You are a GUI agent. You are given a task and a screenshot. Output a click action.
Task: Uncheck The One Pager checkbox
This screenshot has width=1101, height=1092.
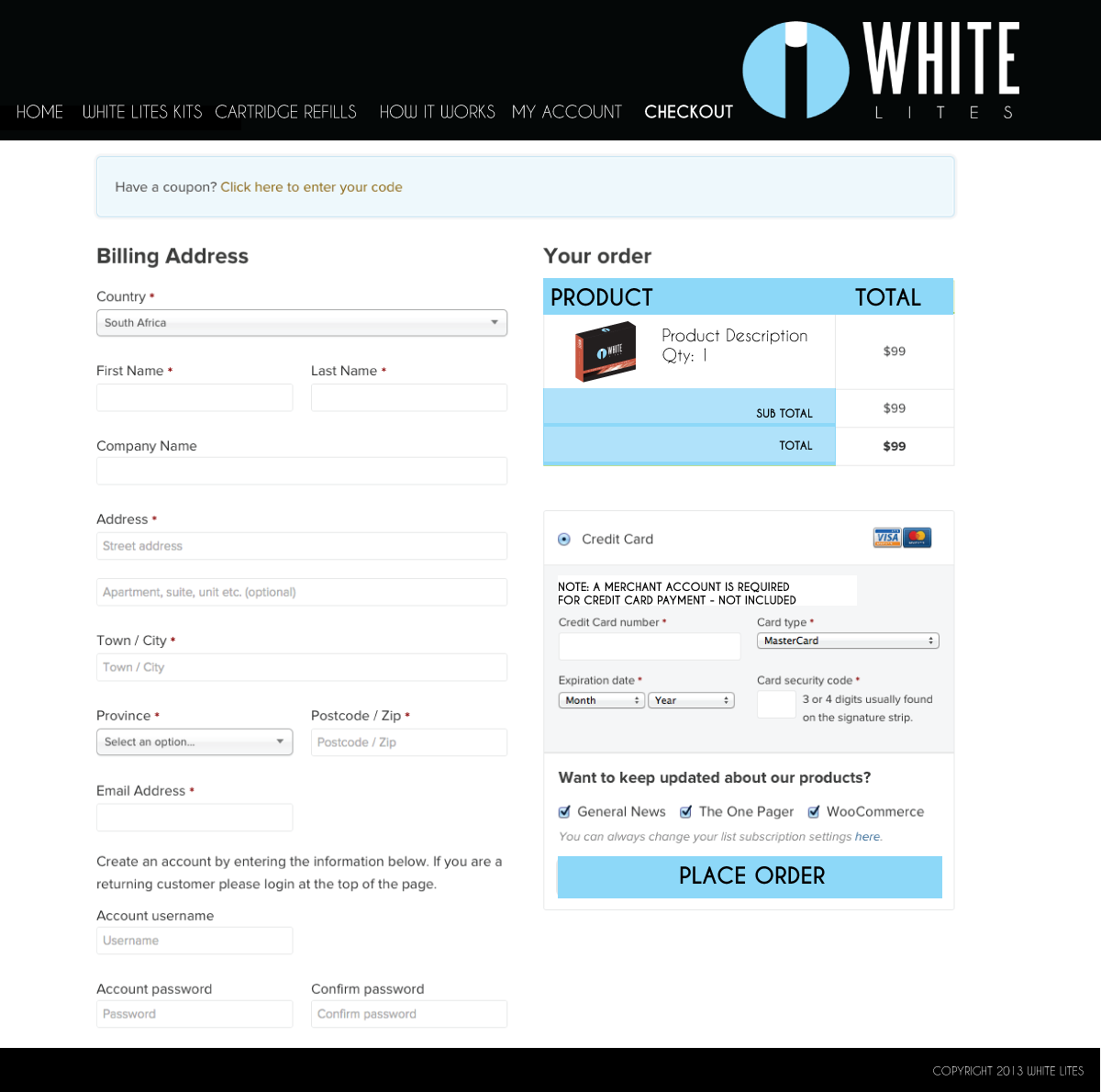point(685,812)
